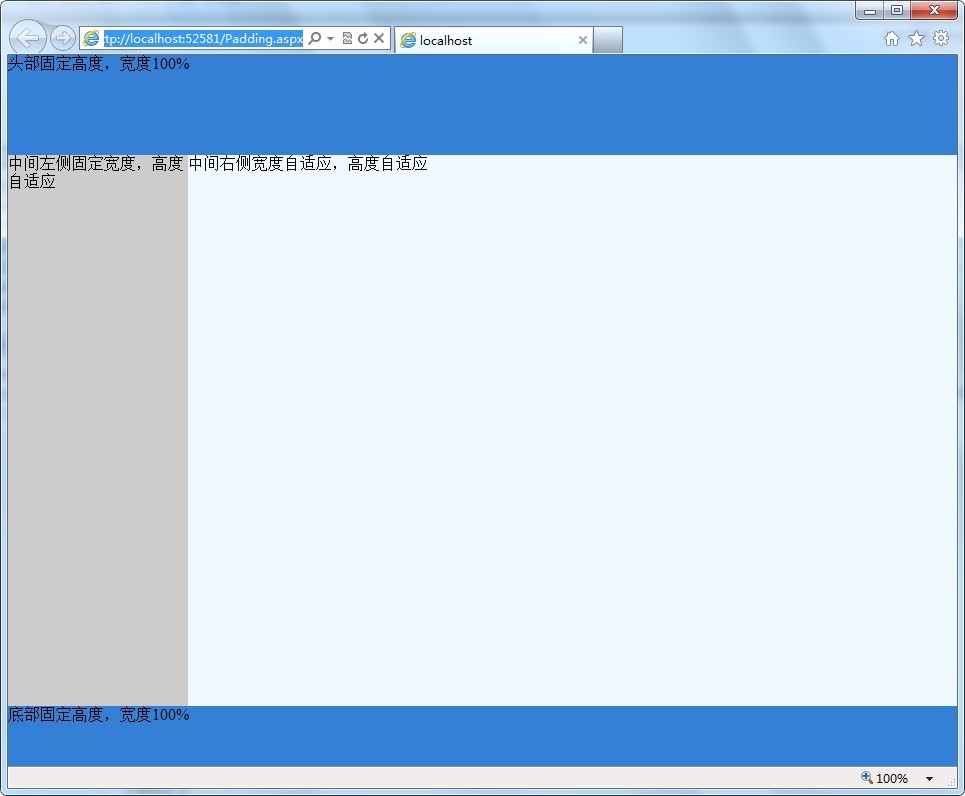965x796 pixels.
Task: Stop loading with the X icon
Action: 379,38
